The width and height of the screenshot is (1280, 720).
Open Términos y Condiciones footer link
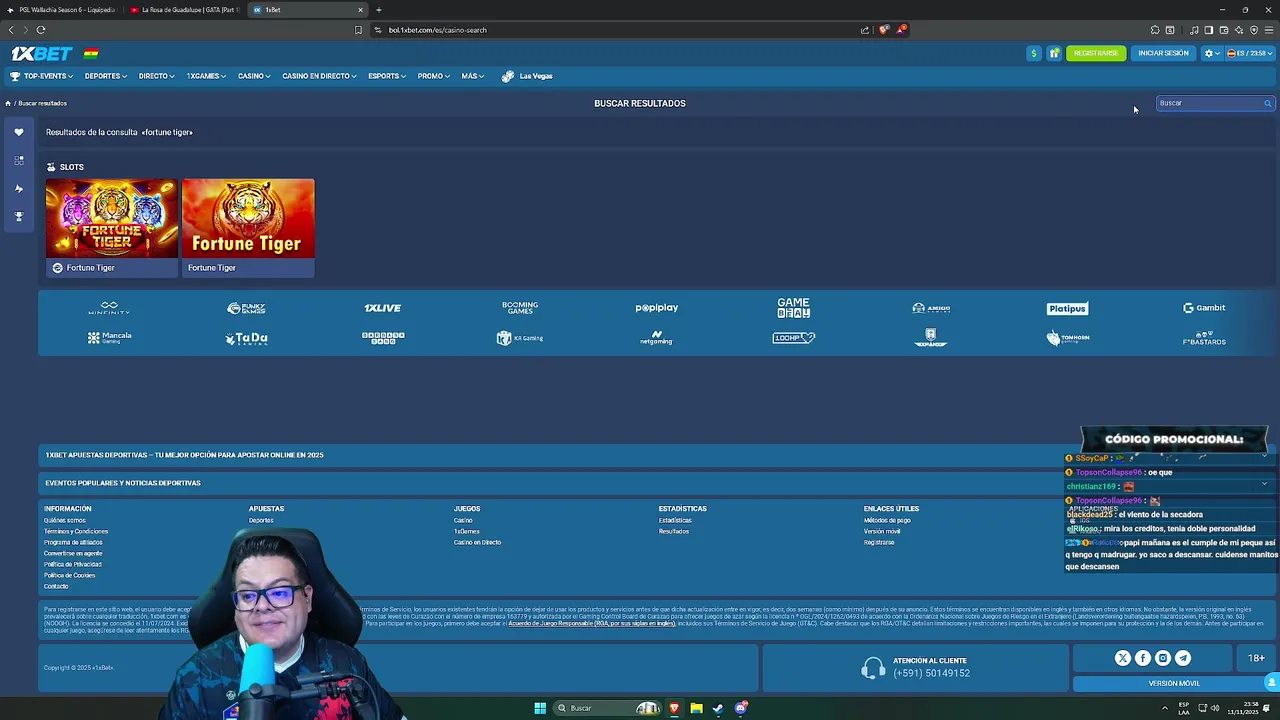tap(76, 531)
